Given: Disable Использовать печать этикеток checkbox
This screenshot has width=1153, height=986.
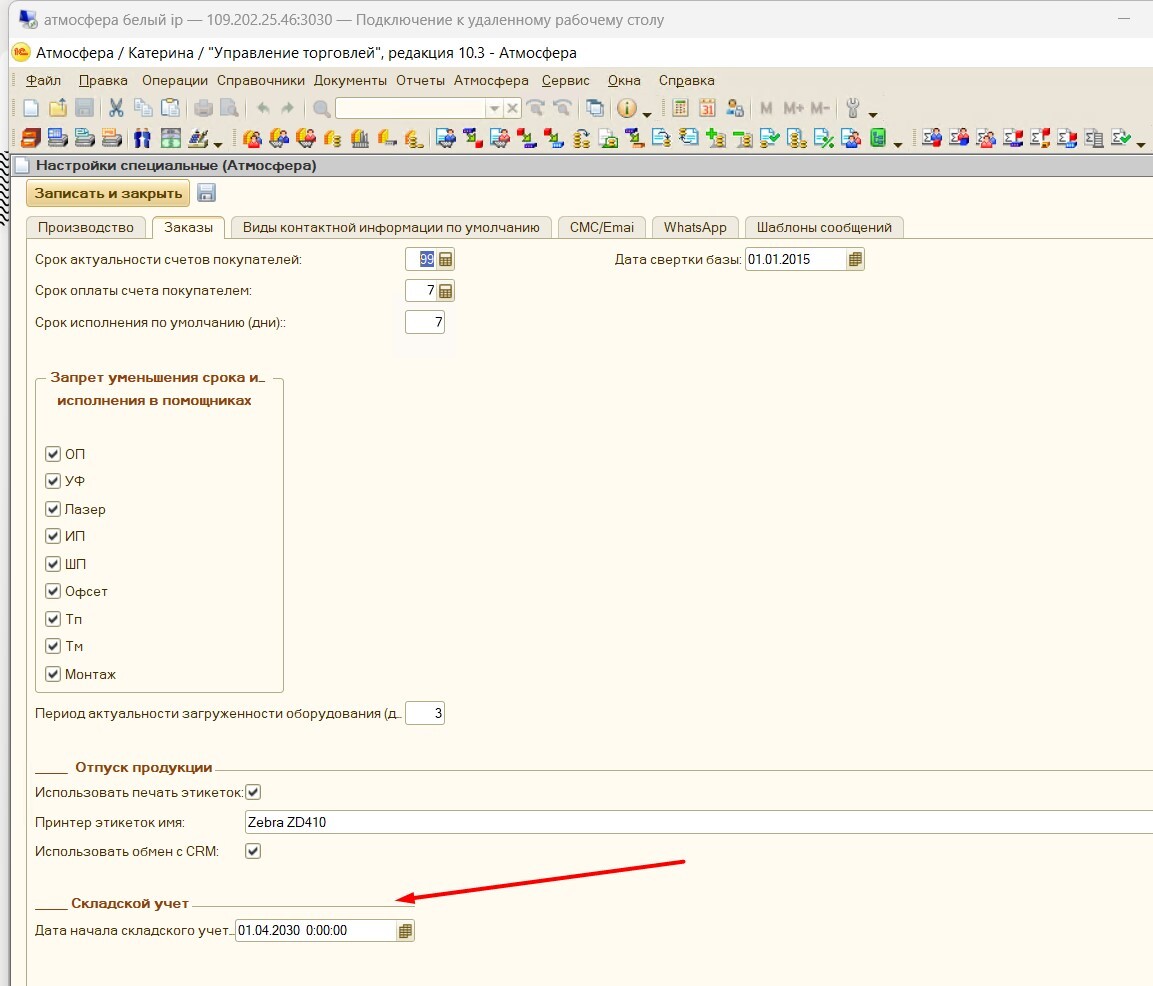Looking at the screenshot, I should [253, 792].
